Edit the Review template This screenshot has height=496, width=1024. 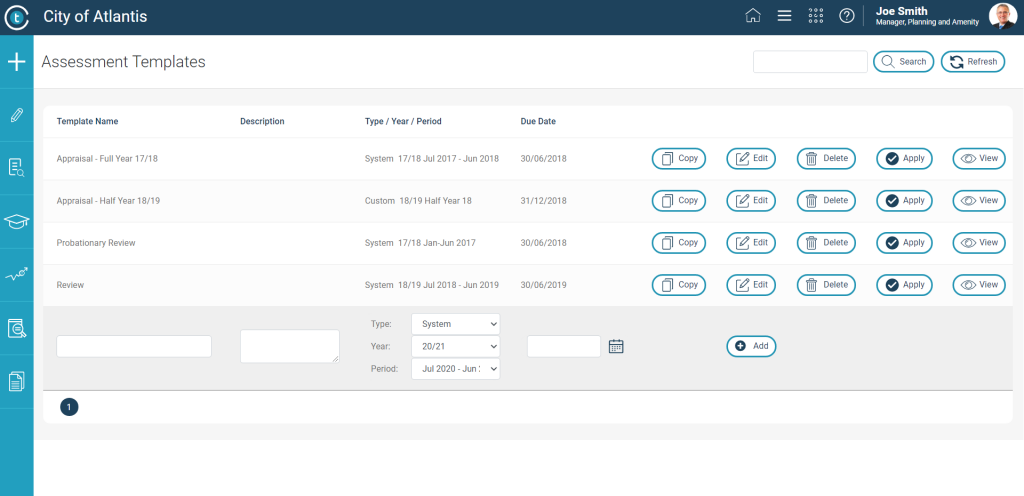752,285
